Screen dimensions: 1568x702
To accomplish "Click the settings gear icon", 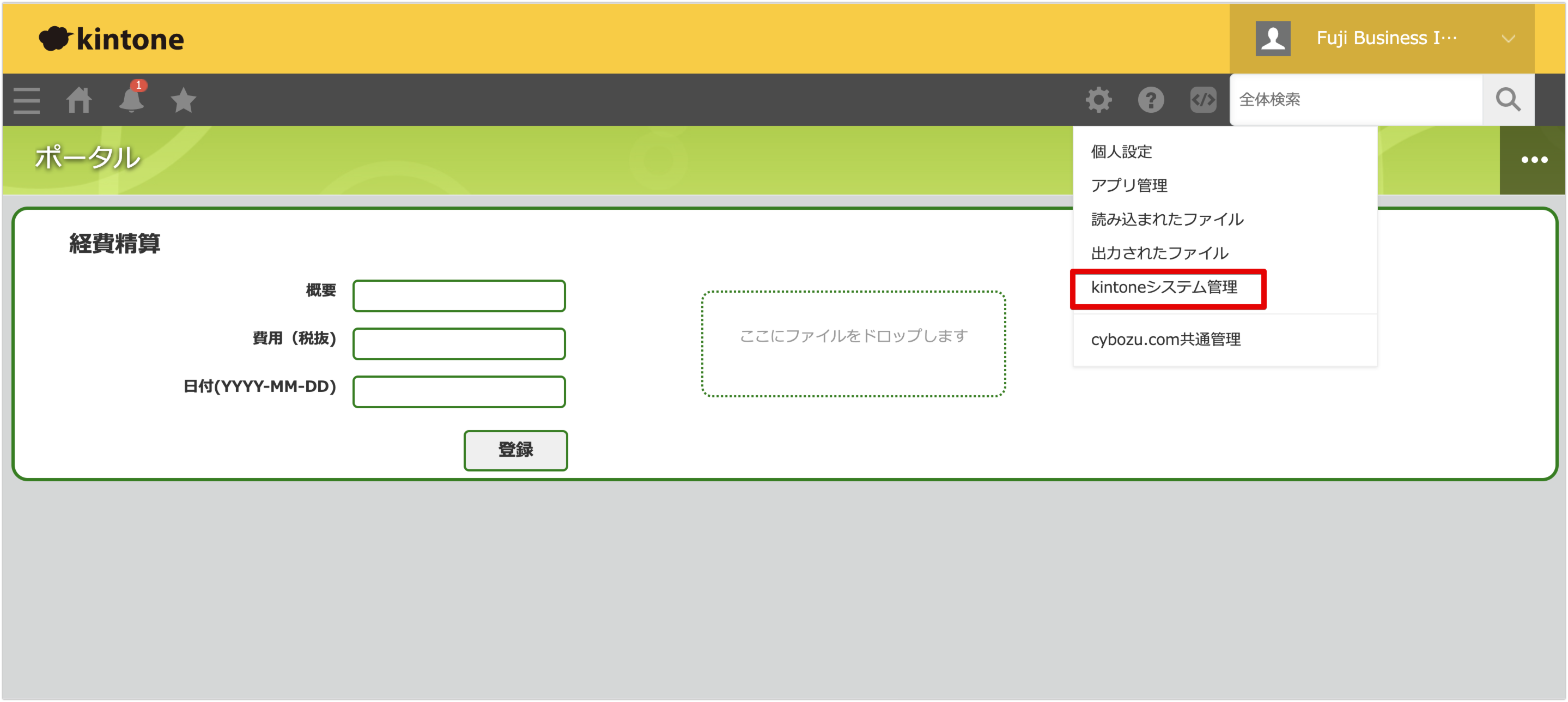I will (x=1098, y=100).
